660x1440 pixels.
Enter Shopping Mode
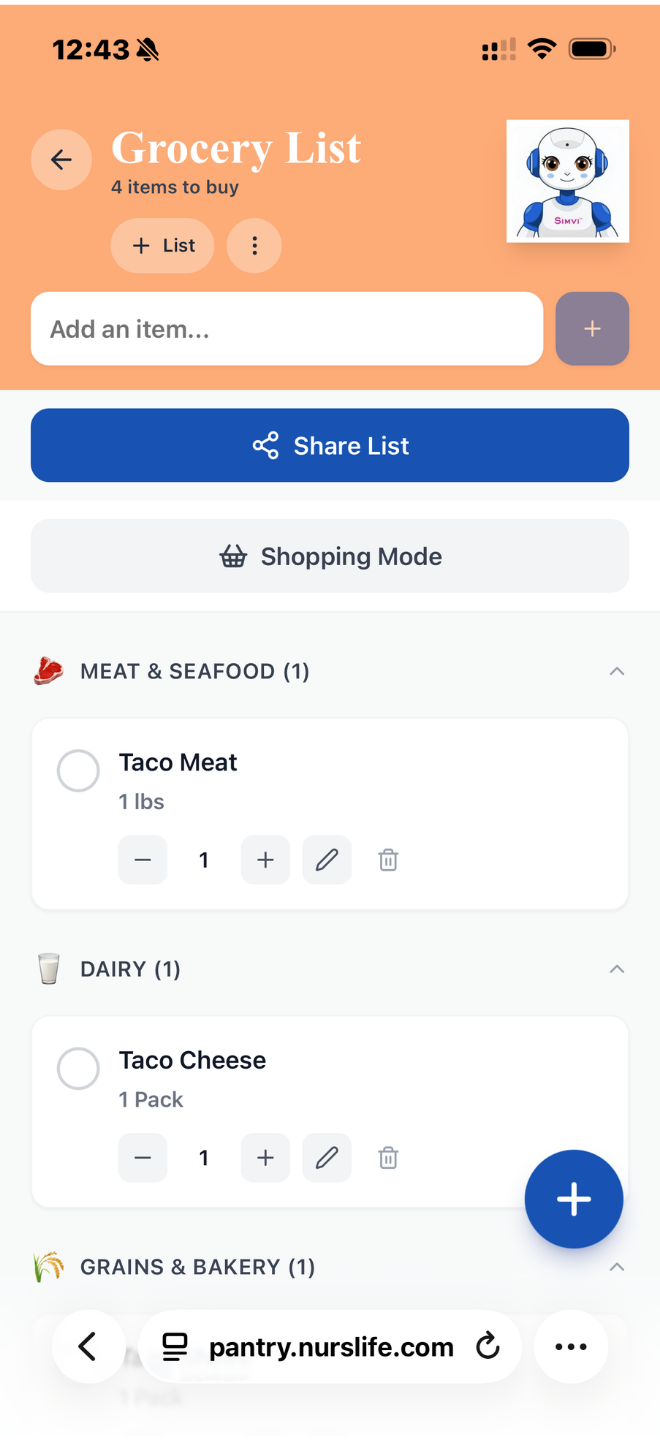pos(330,556)
